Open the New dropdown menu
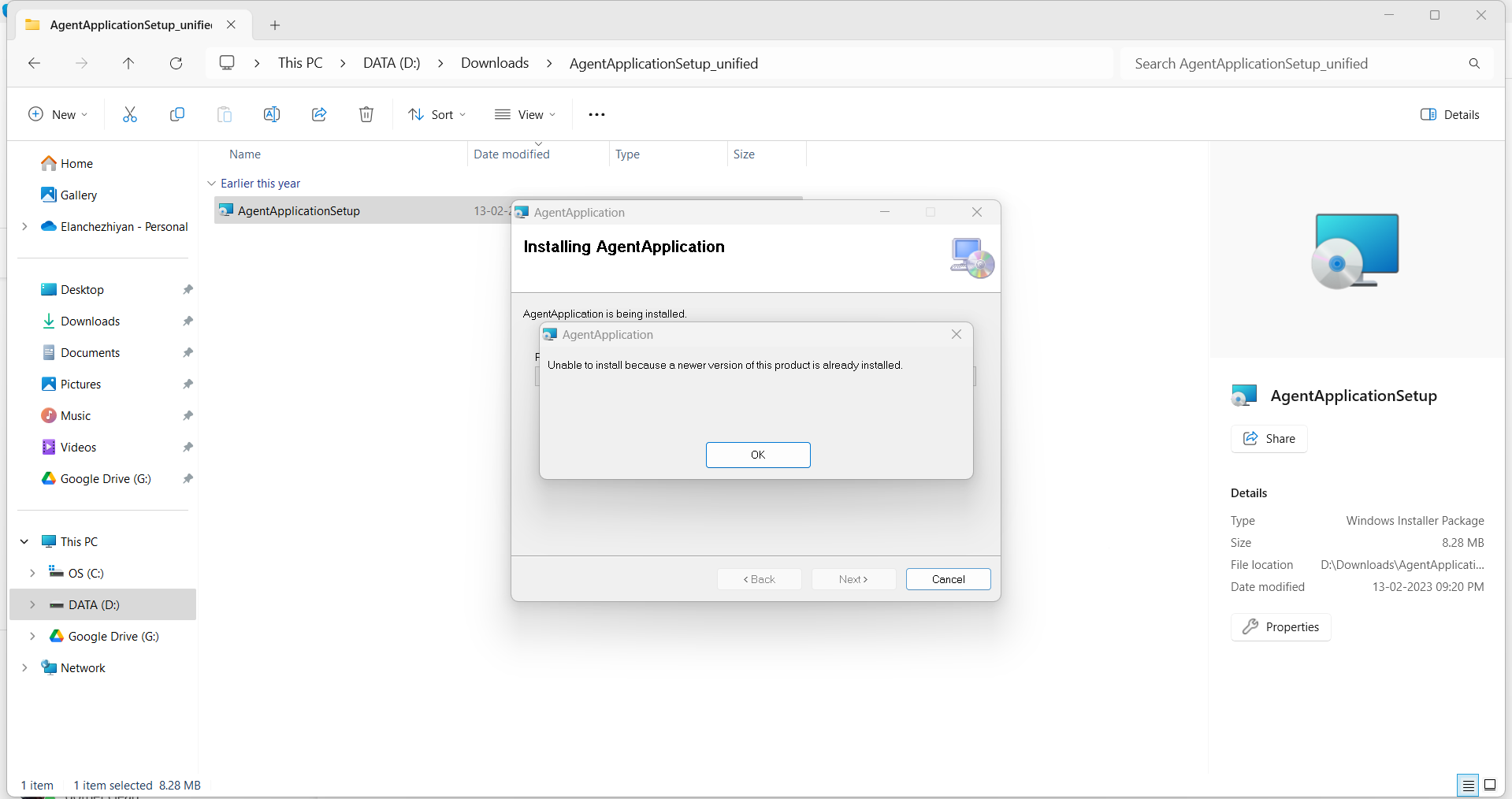The image size is (1512, 799). (x=58, y=114)
